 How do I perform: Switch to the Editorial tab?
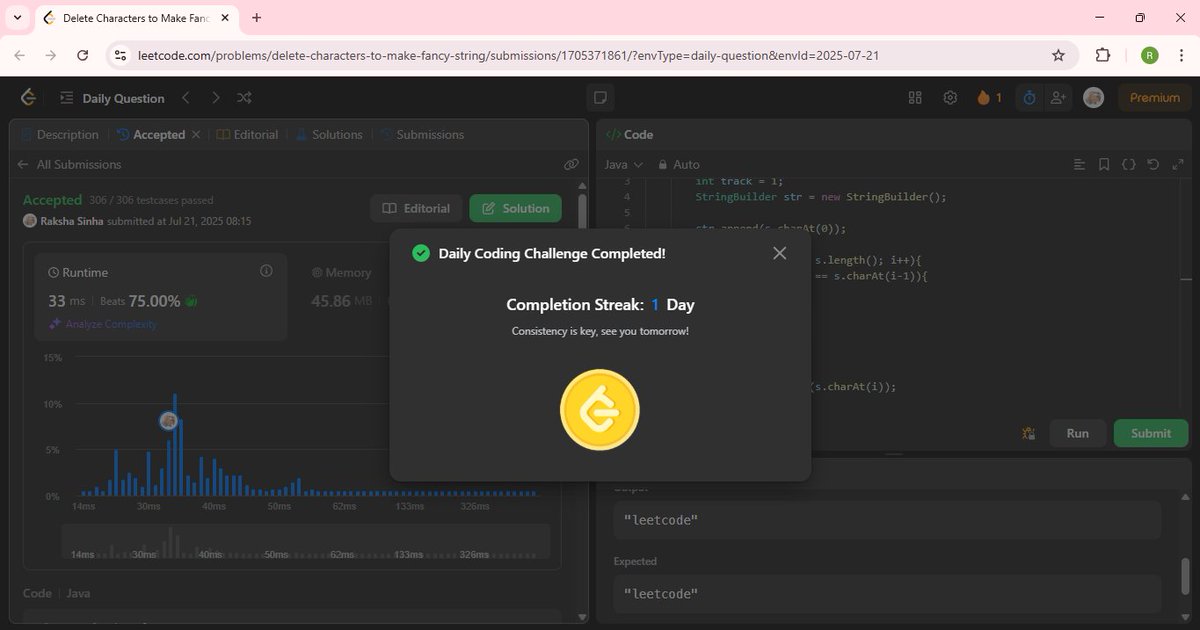pos(248,135)
